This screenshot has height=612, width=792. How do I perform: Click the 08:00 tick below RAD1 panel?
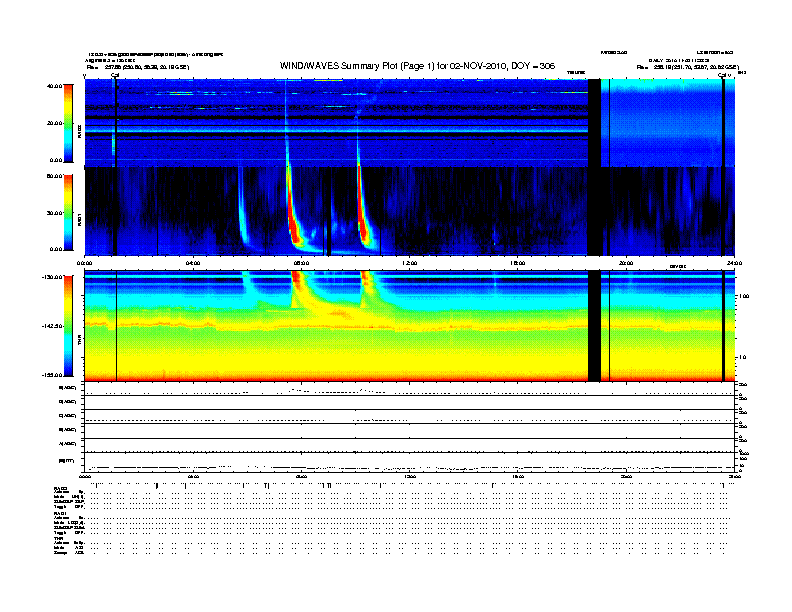tap(301, 263)
